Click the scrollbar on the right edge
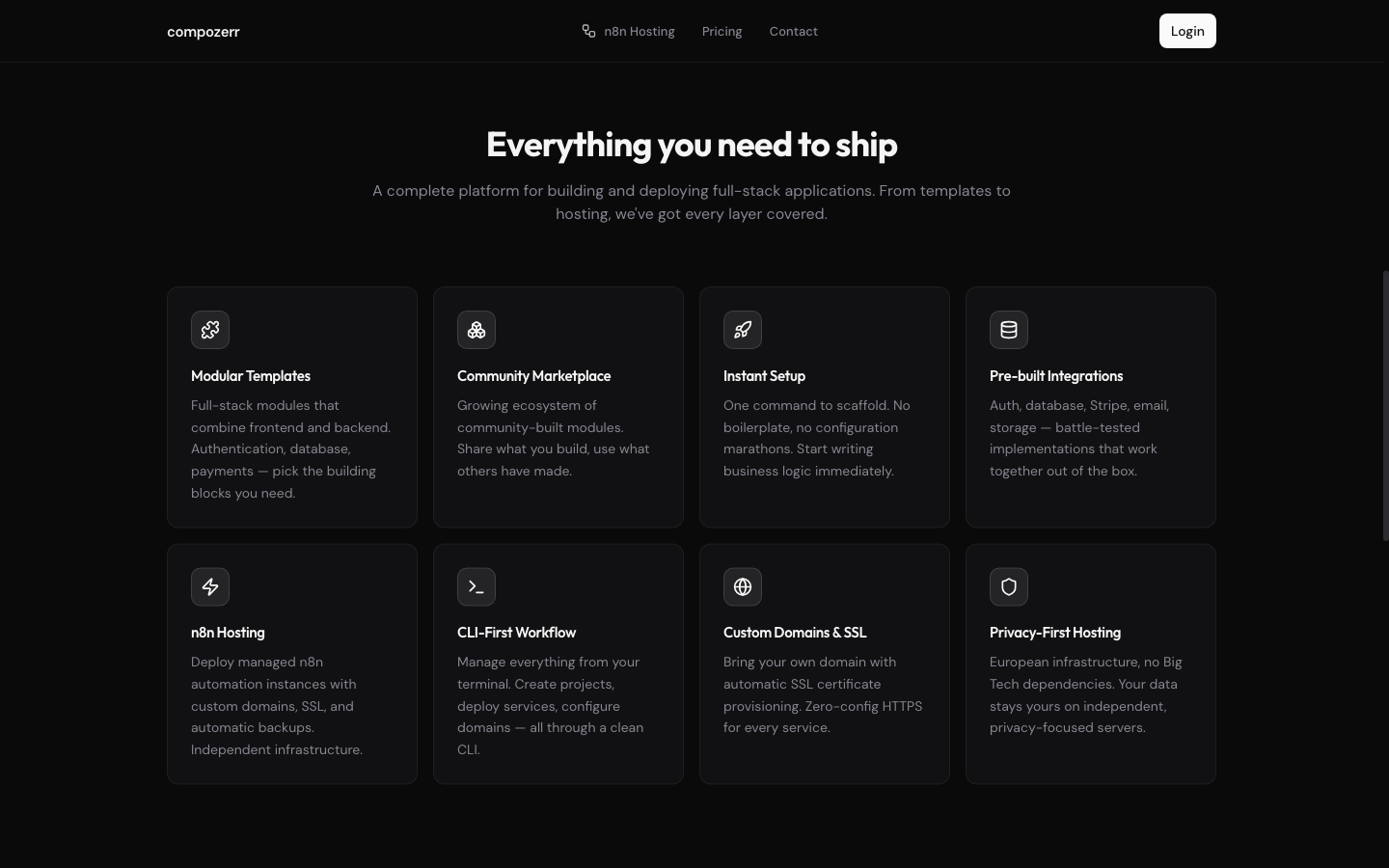Image resolution: width=1389 pixels, height=868 pixels. (x=1385, y=405)
